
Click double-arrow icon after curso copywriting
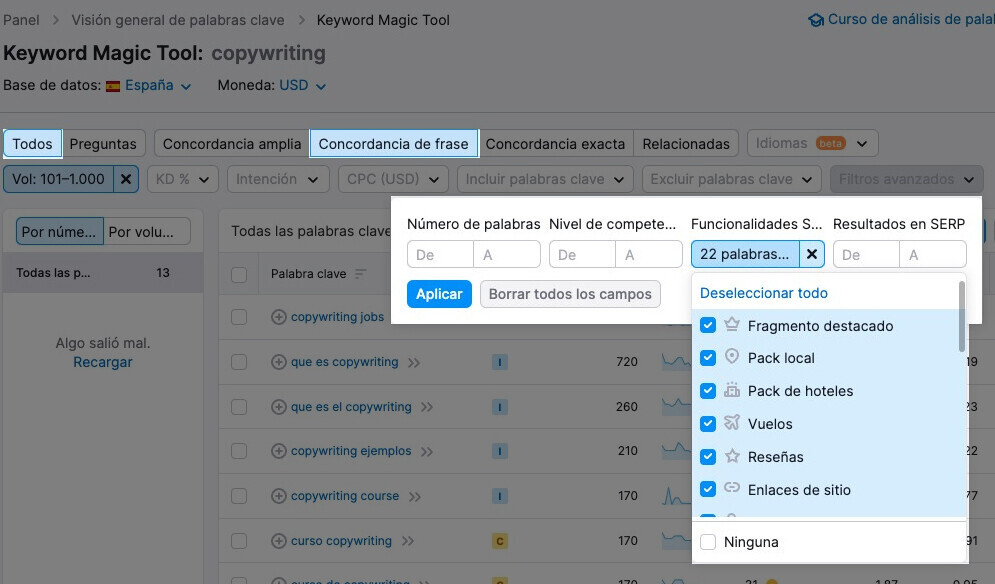pyautogui.click(x=408, y=542)
